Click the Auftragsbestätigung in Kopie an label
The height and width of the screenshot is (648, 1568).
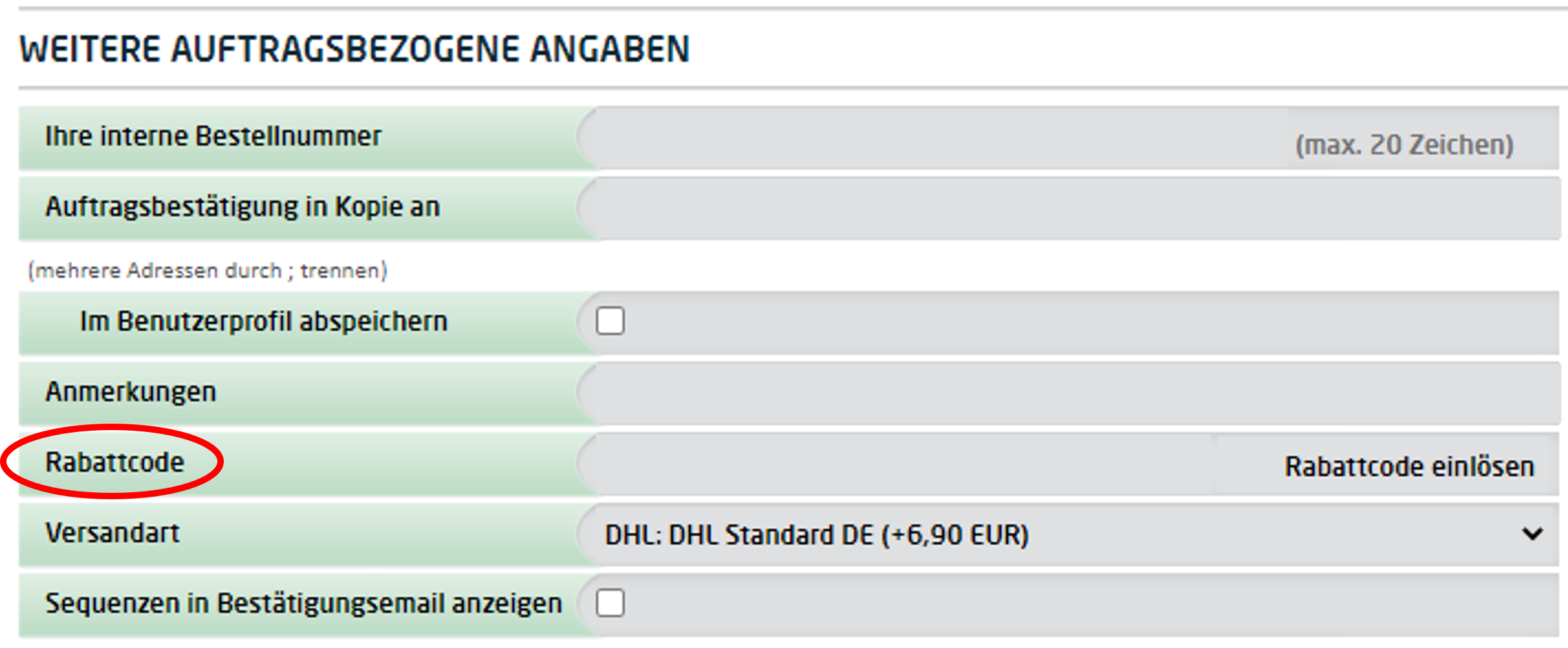[x=242, y=207]
